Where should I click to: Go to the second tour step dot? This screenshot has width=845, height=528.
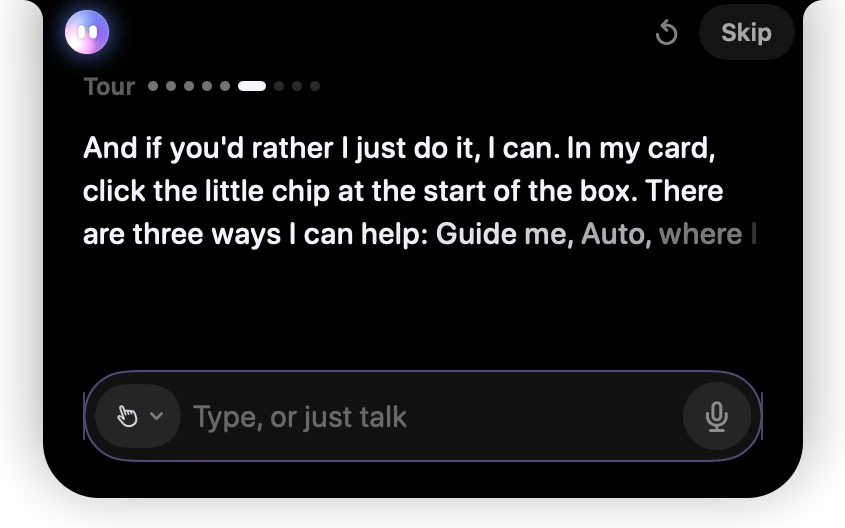tap(171, 86)
